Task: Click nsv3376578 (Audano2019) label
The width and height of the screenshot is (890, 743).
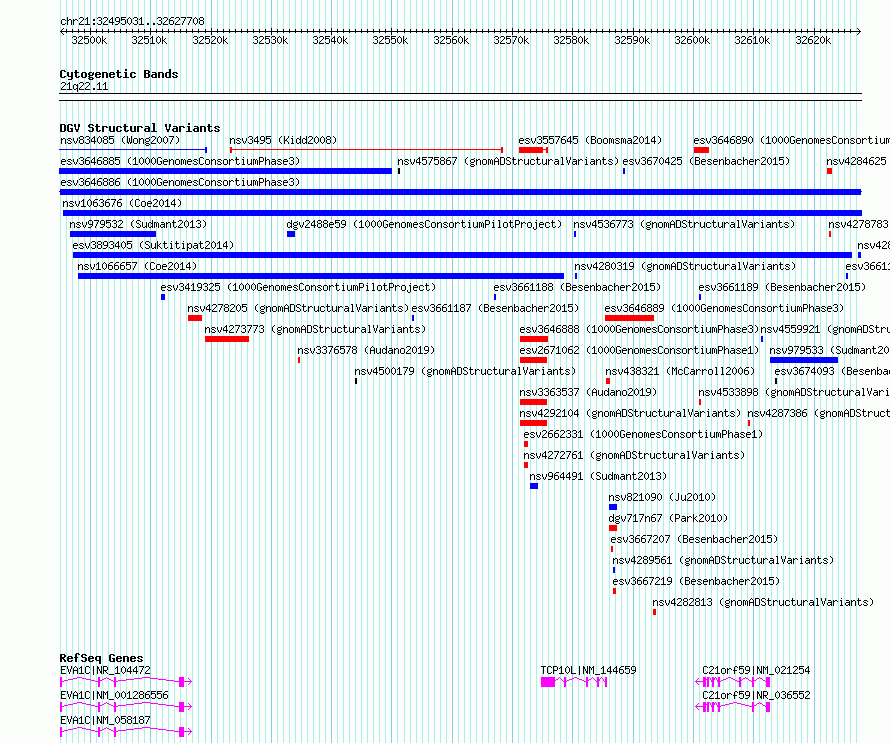Action: [366, 350]
